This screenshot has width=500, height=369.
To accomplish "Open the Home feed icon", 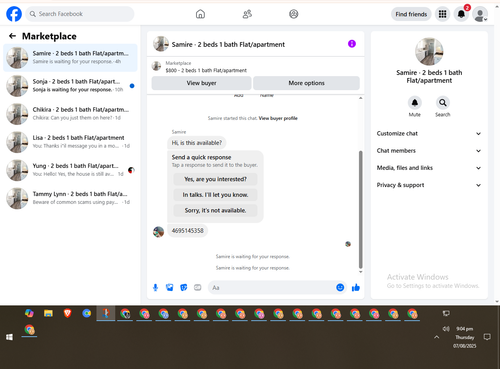I will pyautogui.click(x=200, y=14).
